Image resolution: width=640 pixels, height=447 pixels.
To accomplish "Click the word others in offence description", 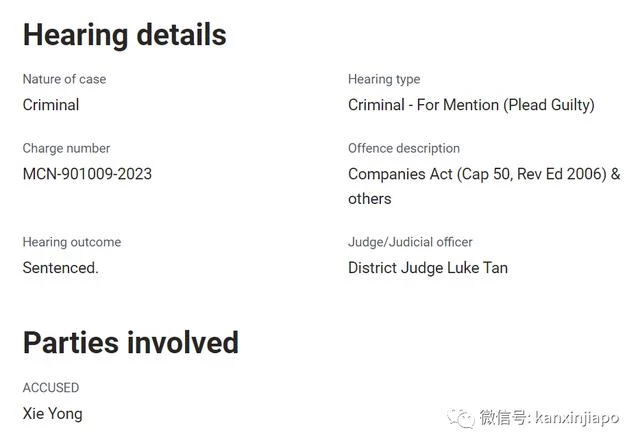I will pos(370,199).
